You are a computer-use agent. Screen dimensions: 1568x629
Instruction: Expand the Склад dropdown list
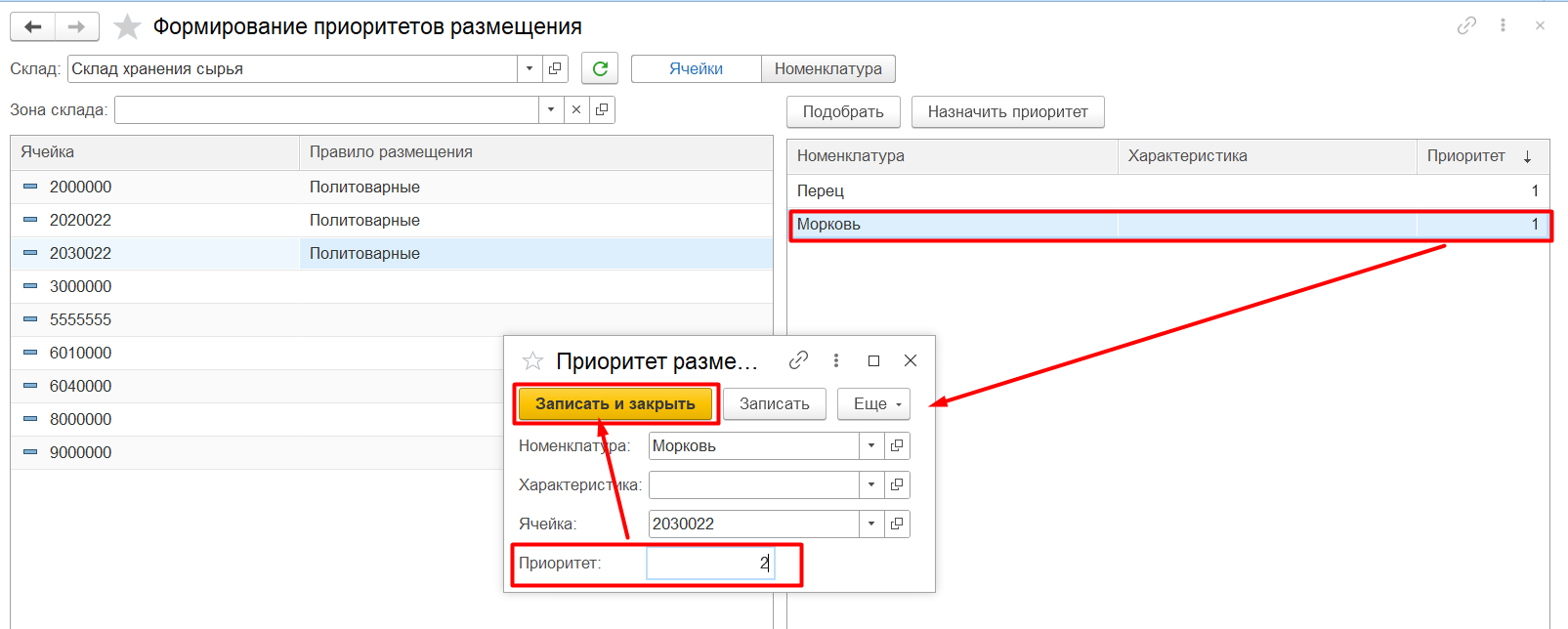(x=530, y=68)
